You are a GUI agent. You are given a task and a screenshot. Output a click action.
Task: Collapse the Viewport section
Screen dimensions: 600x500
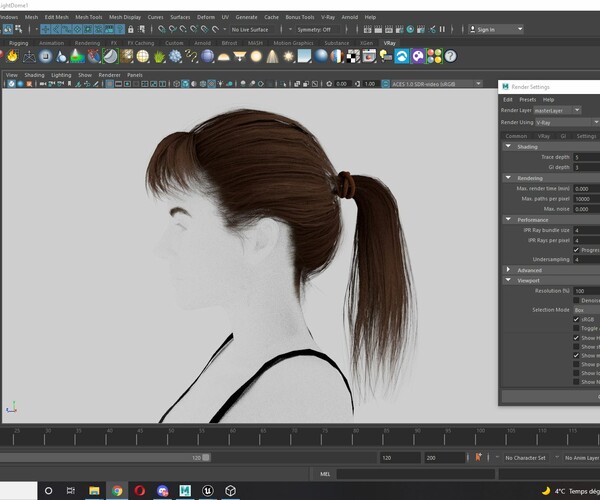pos(508,280)
